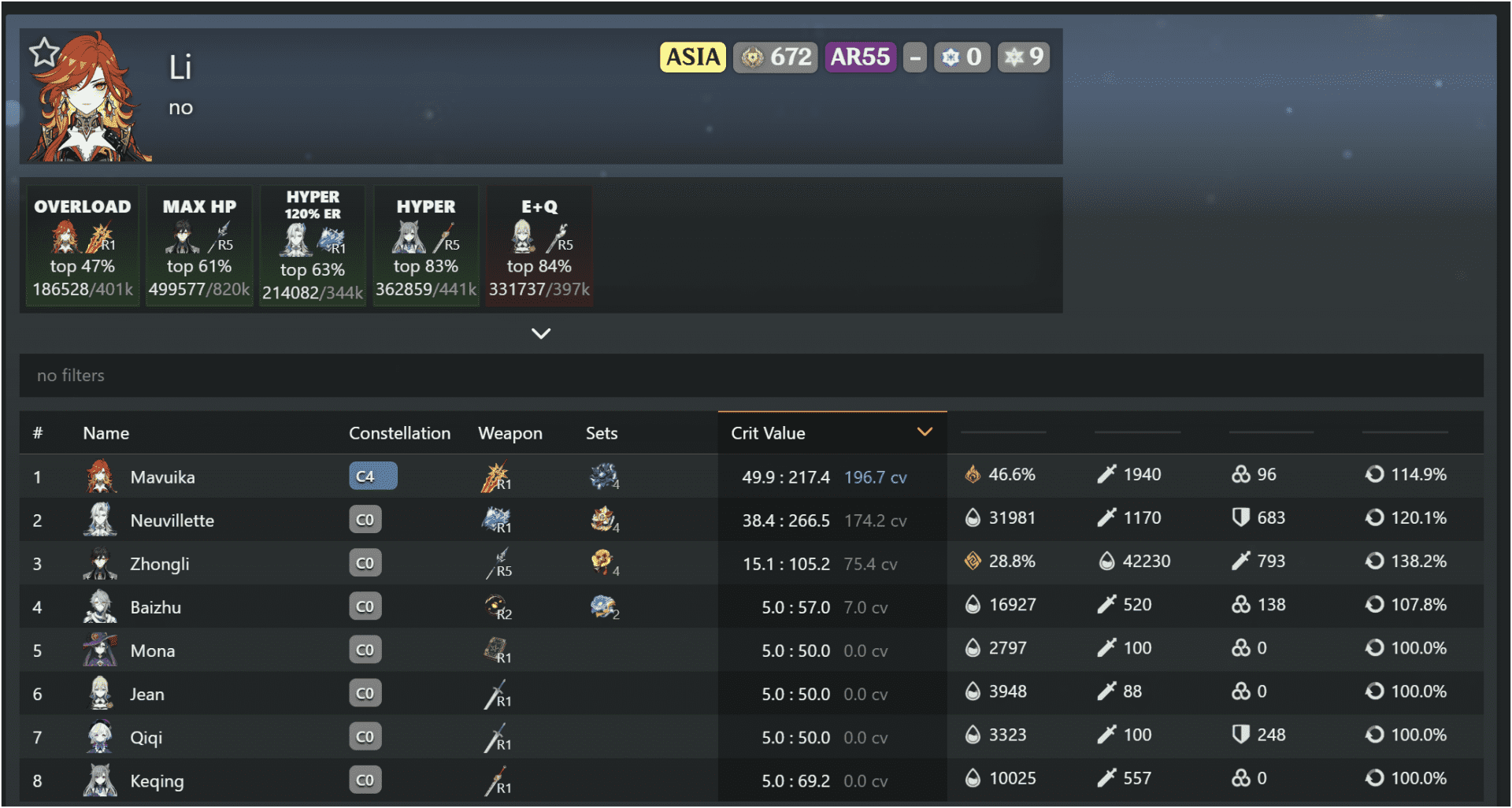Open the HYPER Keqing ranking card
Image resolution: width=1512 pixels, height=808 pixels.
pos(426,246)
